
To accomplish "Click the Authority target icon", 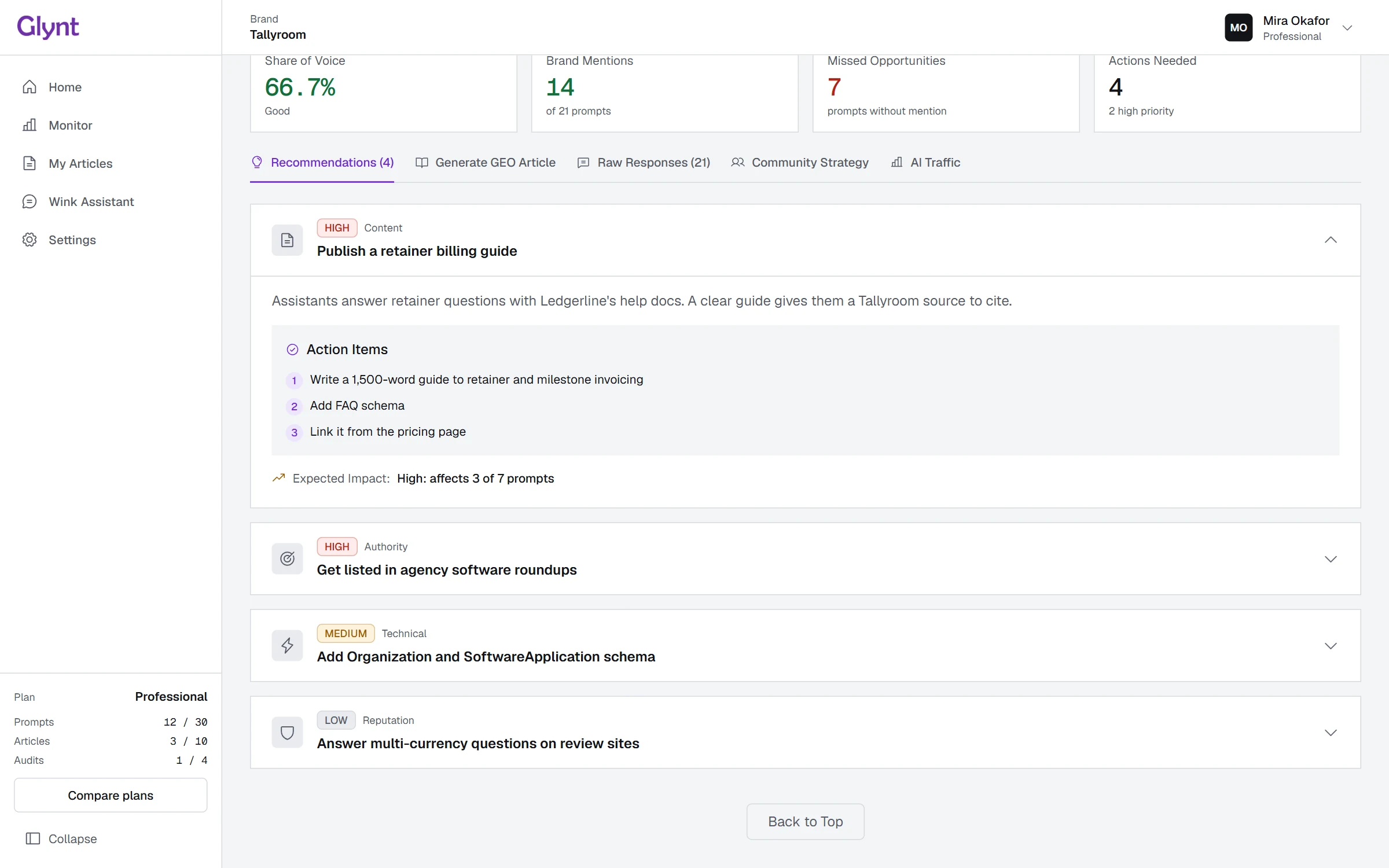I will pos(287,558).
